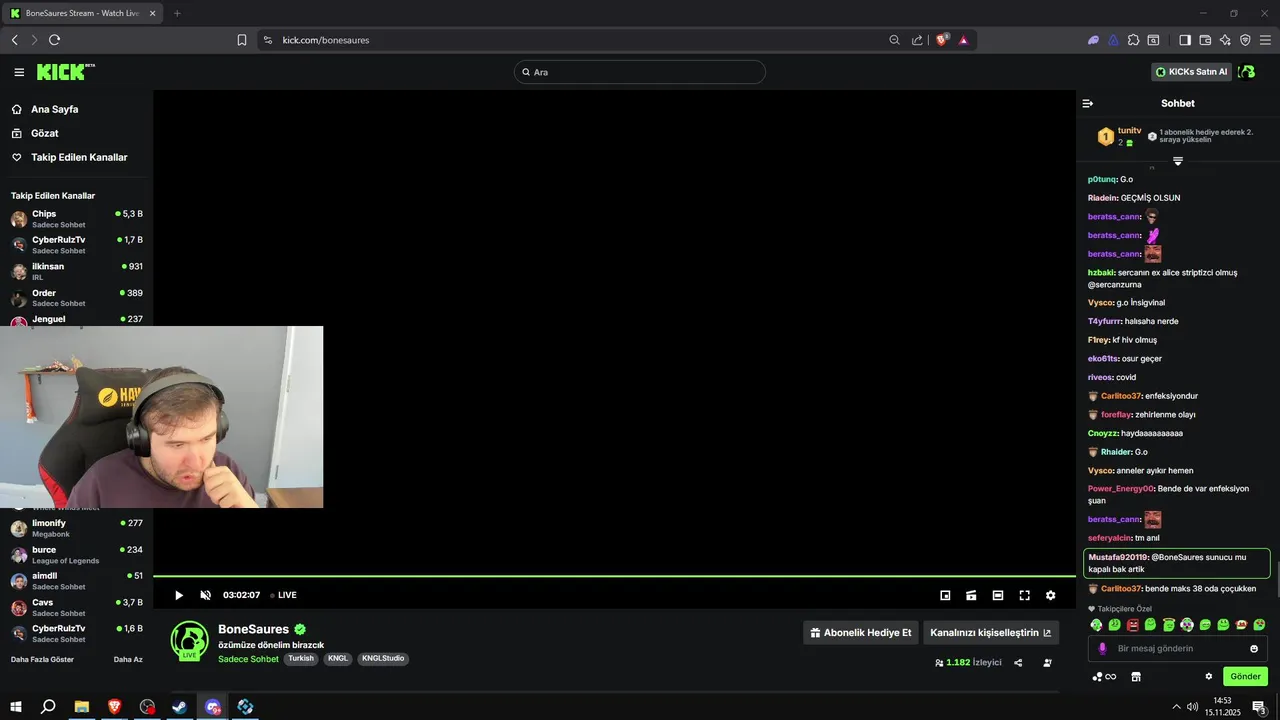Viewport: 1280px width, 720px height.
Task: Cast the stream to another device
Action: coord(971,595)
